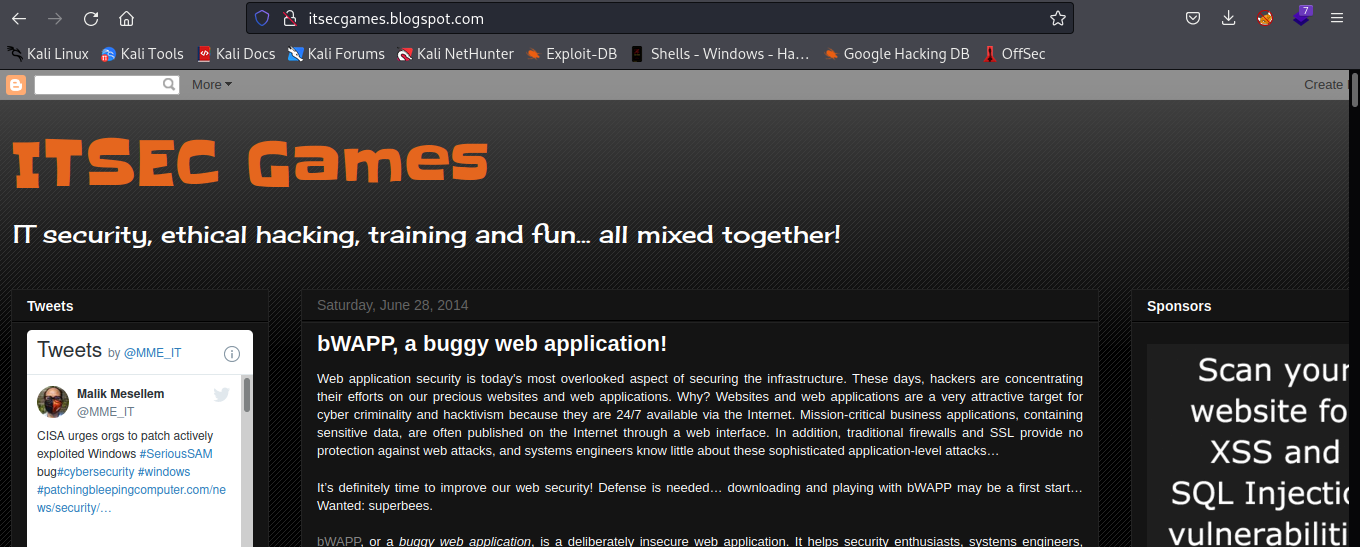The image size is (1360, 547).
Task: Open Malik Mesellem's profile avatar
Action: (53, 402)
